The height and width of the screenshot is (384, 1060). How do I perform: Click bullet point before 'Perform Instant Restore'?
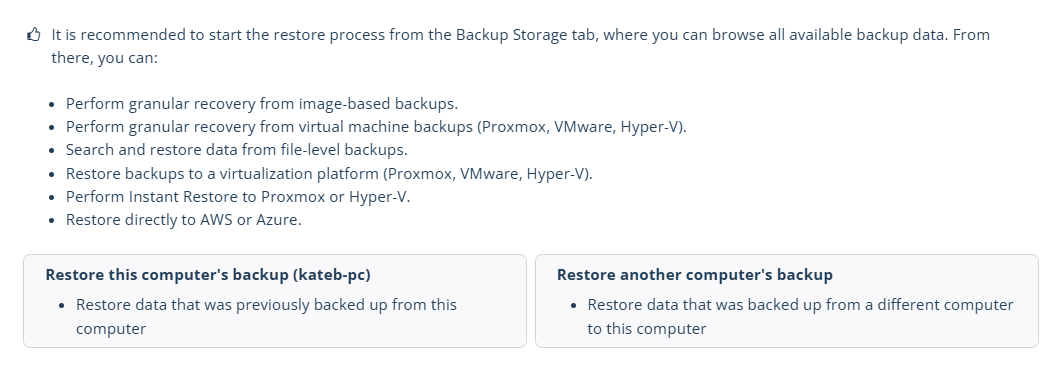tap(53, 197)
